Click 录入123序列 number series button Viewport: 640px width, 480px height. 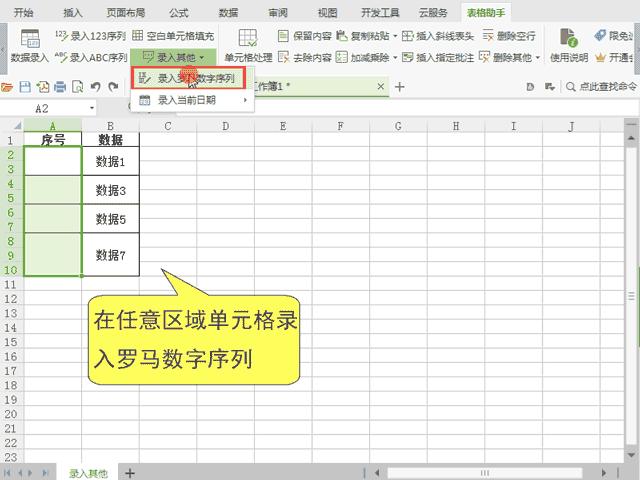coord(90,36)
